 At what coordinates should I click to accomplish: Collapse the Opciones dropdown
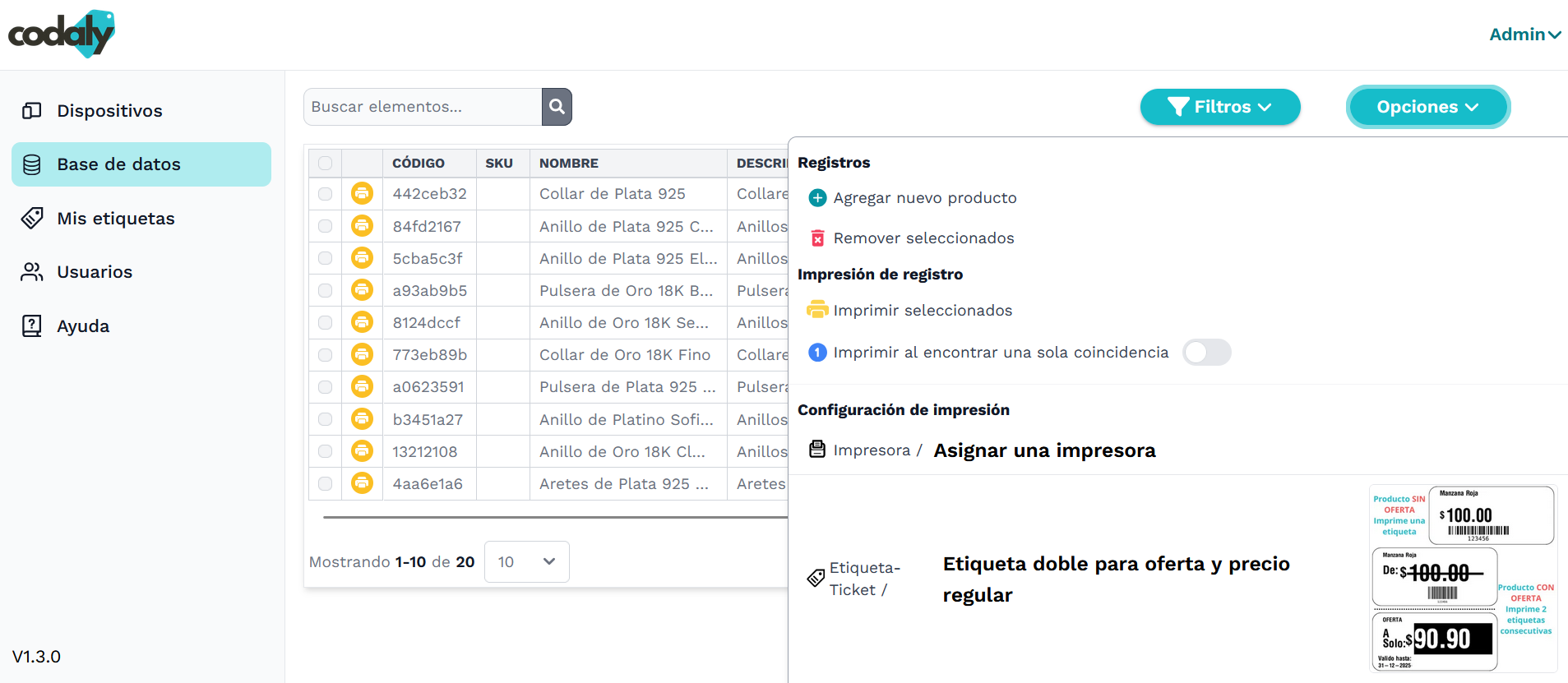click(1427, 107)
